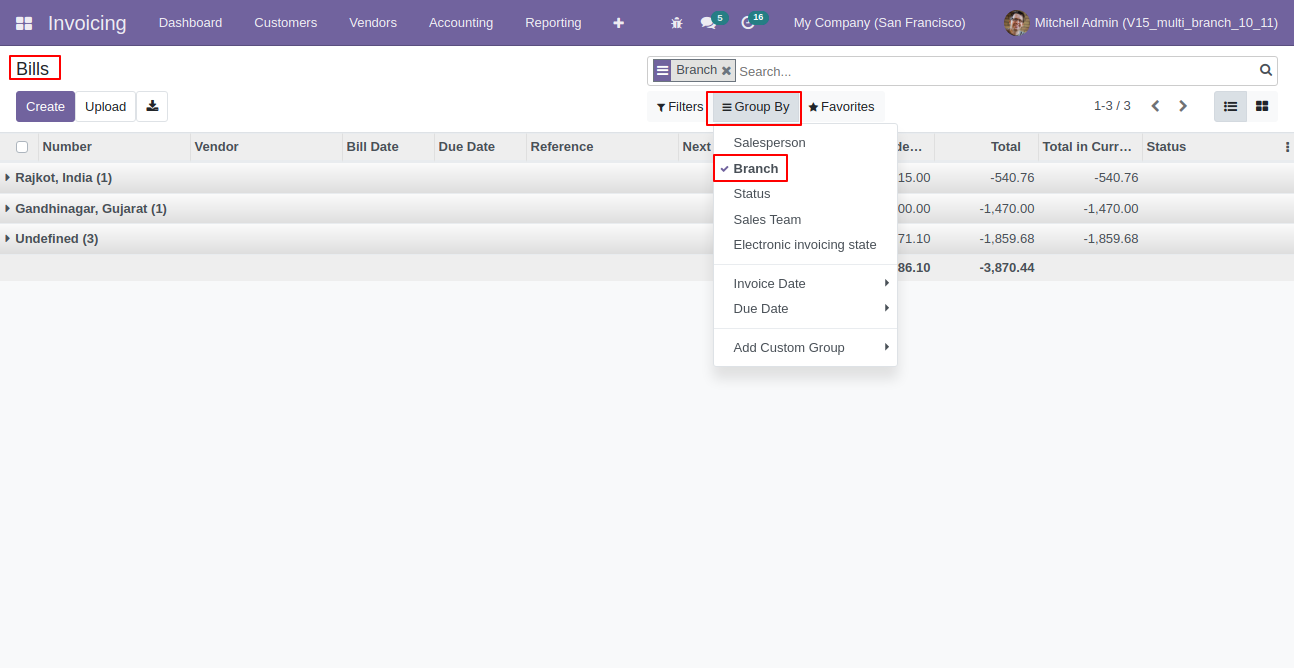The height and width of the screenshot is (668, 1294).
Task: Sort by Reference column header
Action: pos(602,147)
